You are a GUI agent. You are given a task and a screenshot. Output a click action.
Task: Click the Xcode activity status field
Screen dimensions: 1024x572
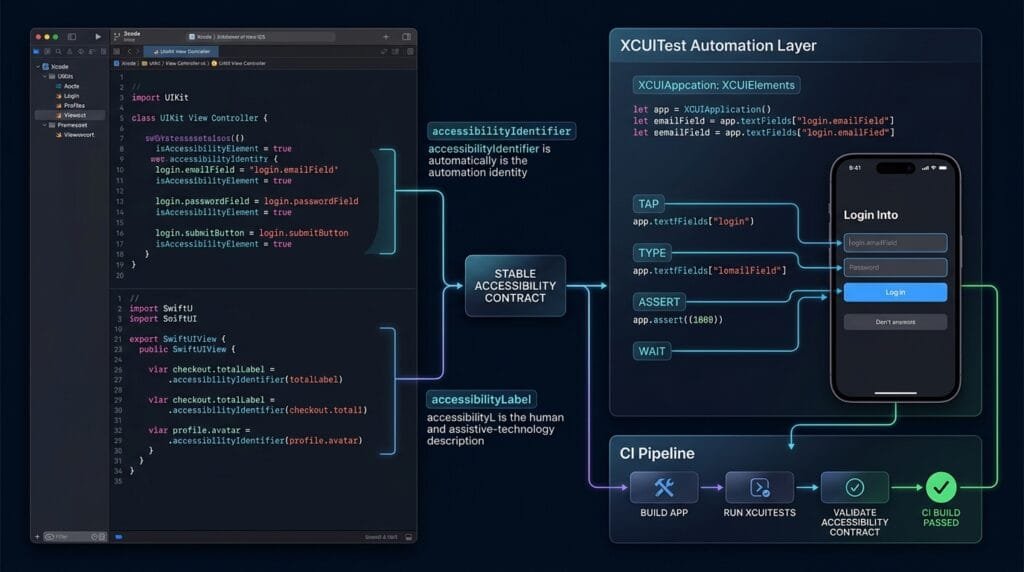tap(260, 37)
